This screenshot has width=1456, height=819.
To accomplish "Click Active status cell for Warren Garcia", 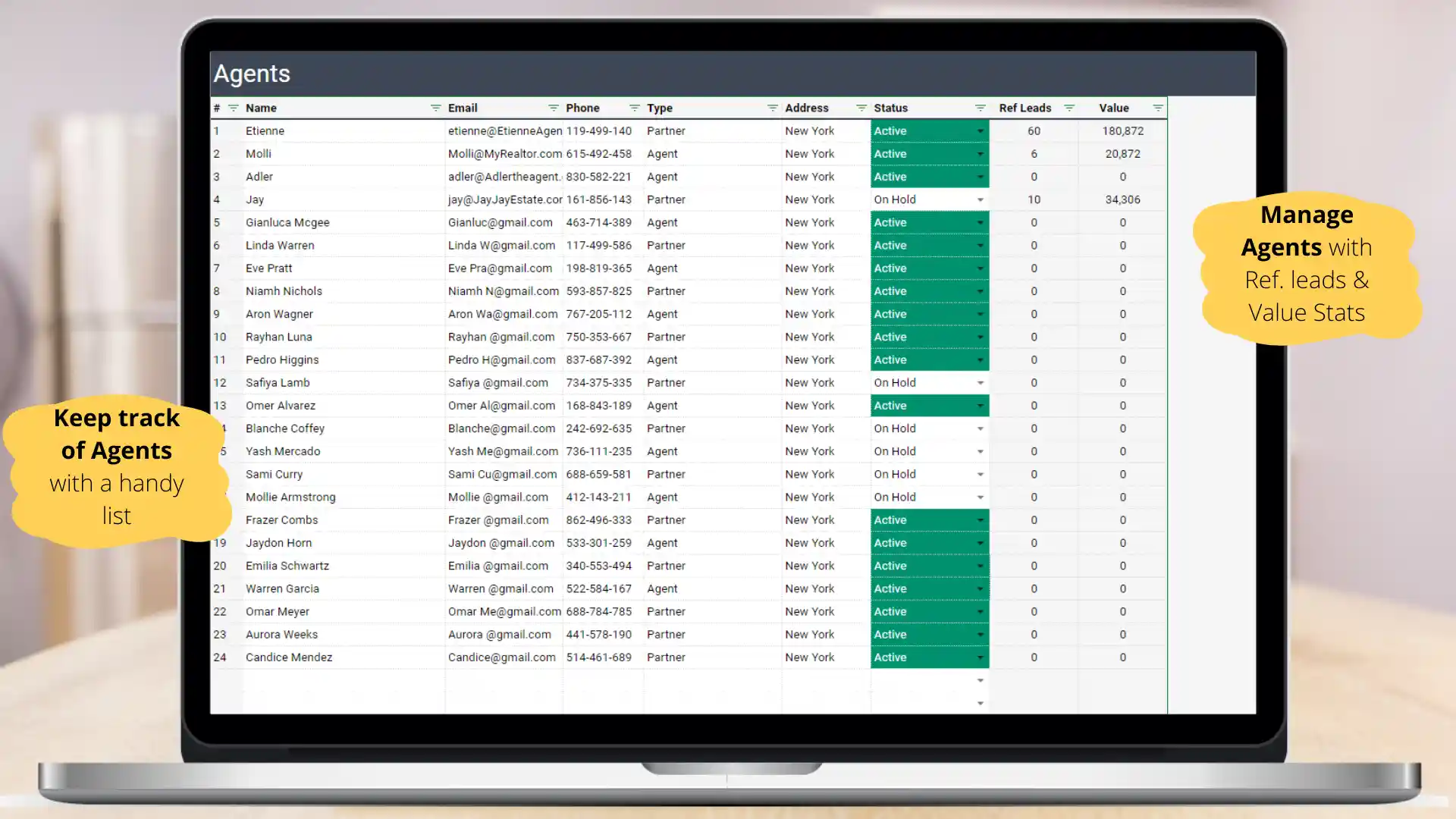I will click(x=930, y=589).
